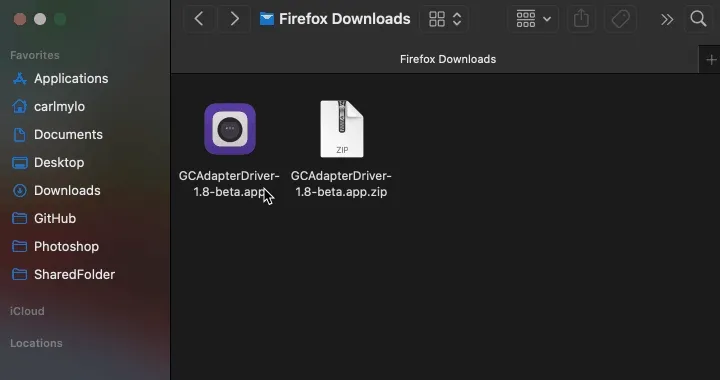720x380 pixels.
Task: Click the Favorites section header
Action: [35, 55]
